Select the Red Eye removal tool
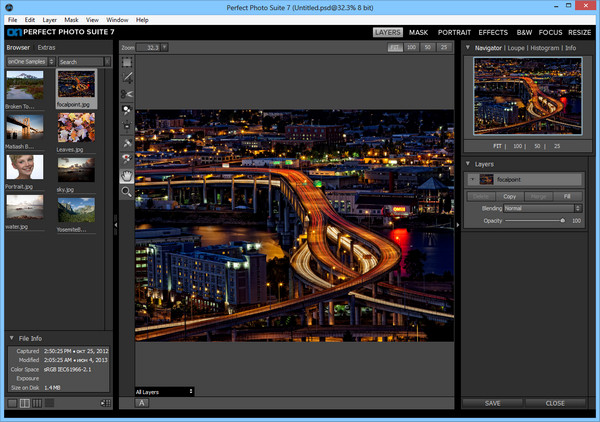The image size is (600, 422). click(x=127, y=159)
